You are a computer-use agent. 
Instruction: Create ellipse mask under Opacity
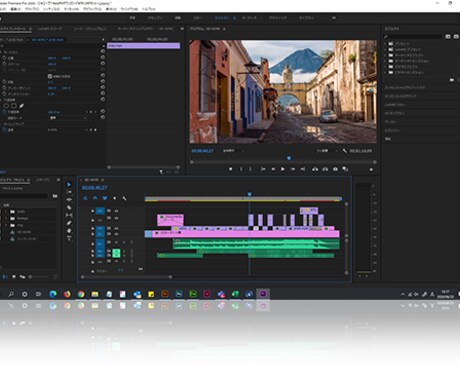(6, 106)
